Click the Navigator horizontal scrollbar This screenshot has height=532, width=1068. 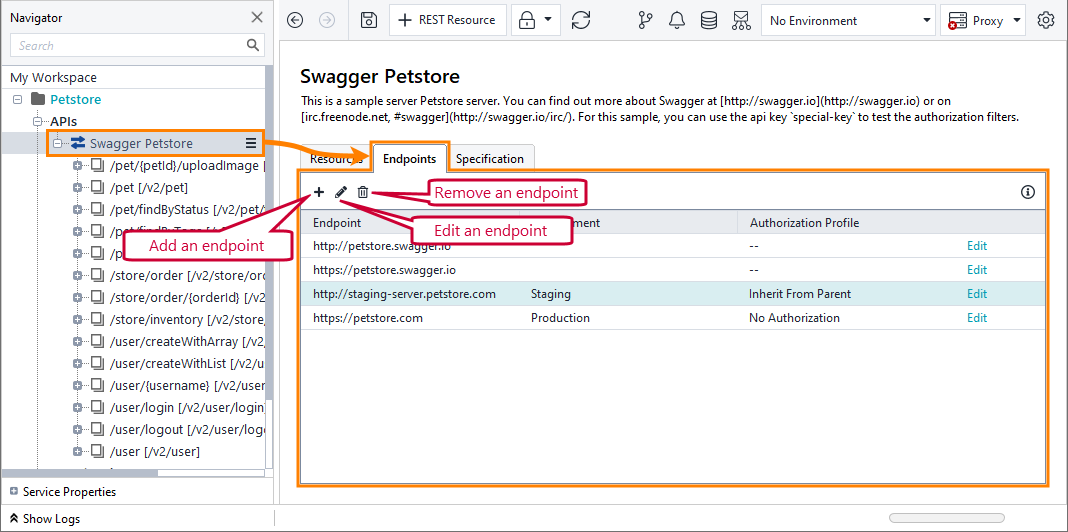pos(80,473)
